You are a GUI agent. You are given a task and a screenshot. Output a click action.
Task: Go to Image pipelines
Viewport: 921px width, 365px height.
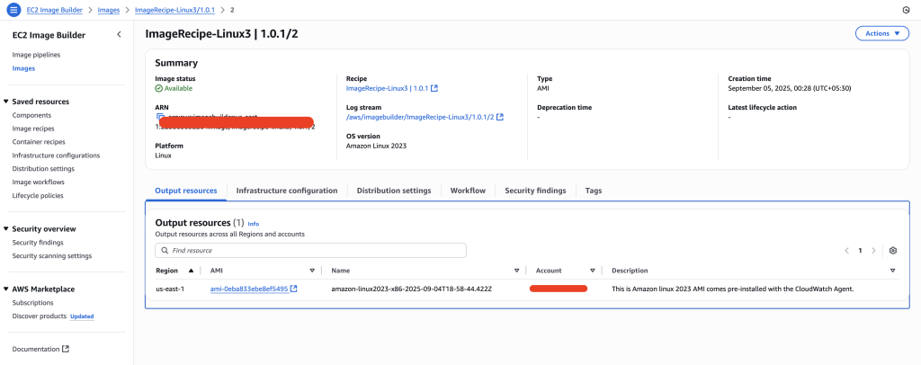(36, 55)
